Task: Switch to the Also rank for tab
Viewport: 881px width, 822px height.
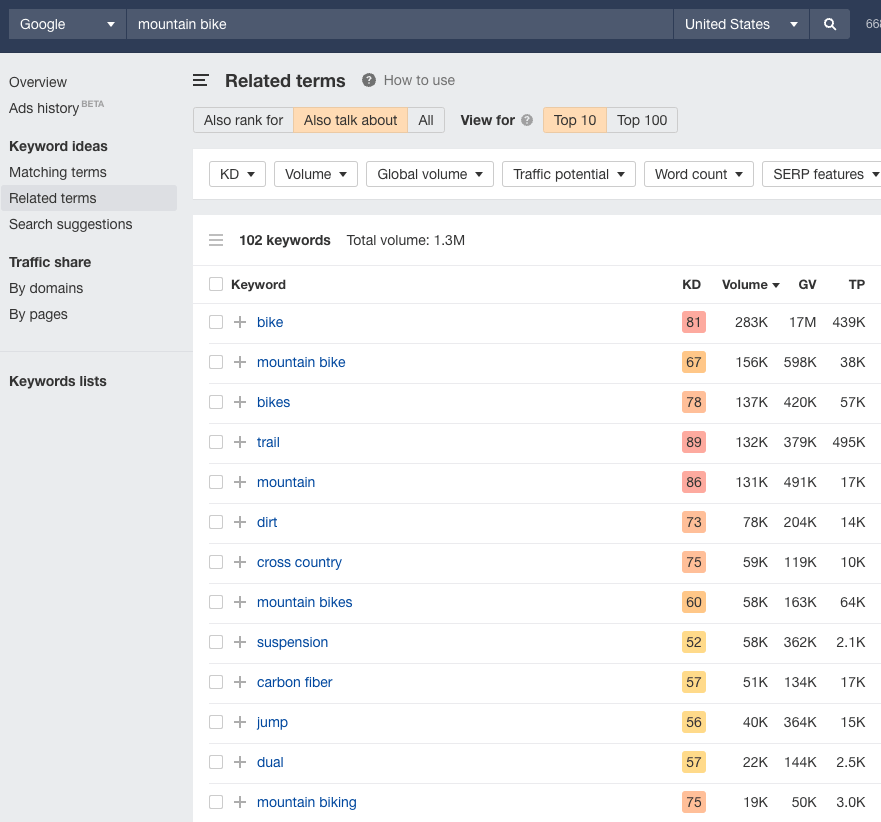Action: click(x=243, y=120)
